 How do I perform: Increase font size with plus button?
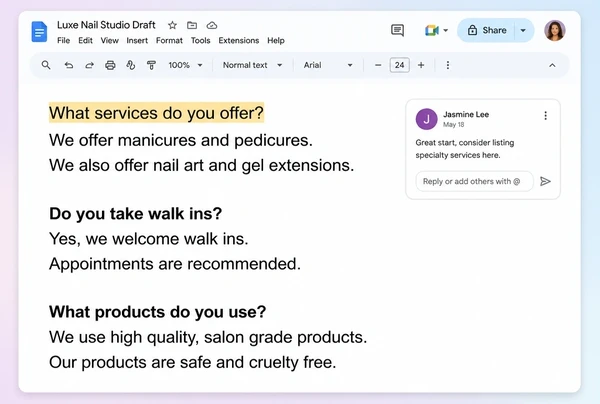(421, 65)
